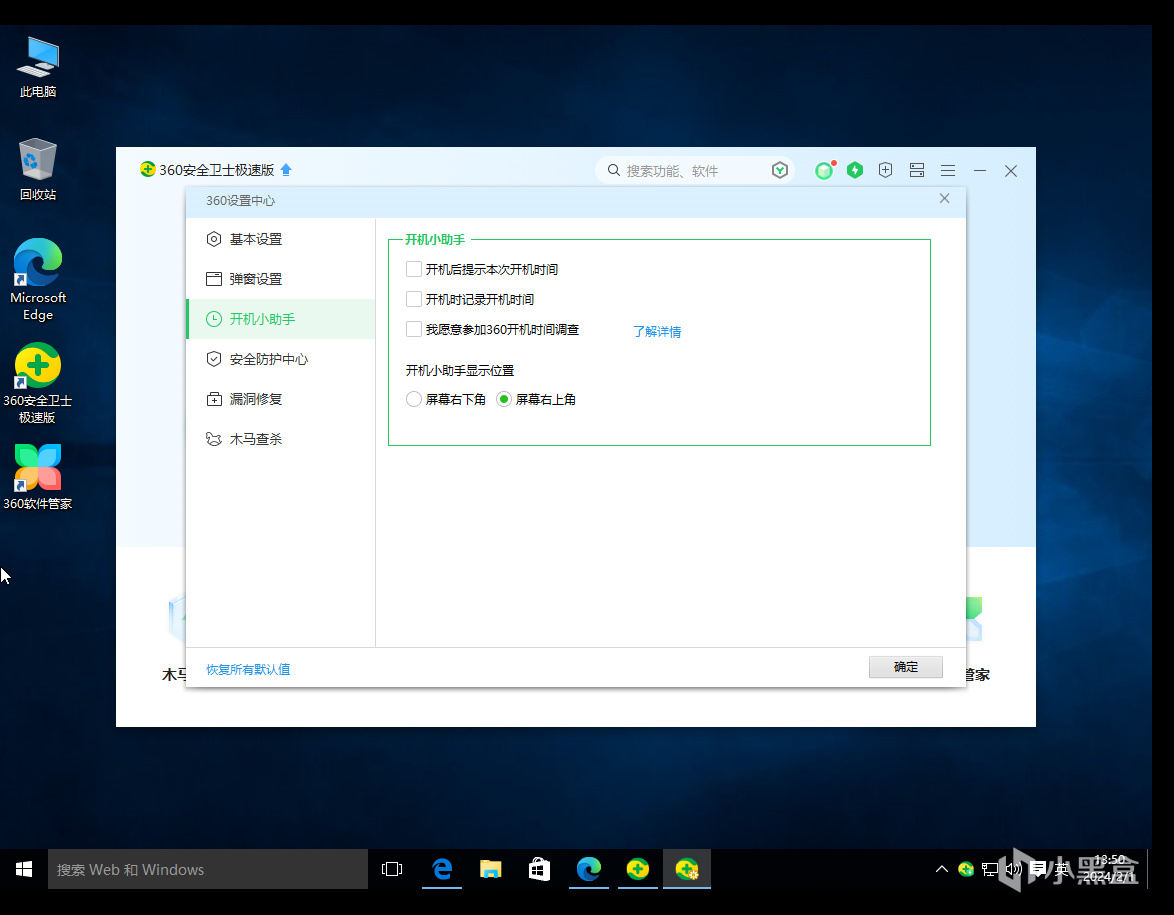The image size is (1174, 915).
Task: Click the blue upgrade arrow beside title
Action: tap(286, 170)
